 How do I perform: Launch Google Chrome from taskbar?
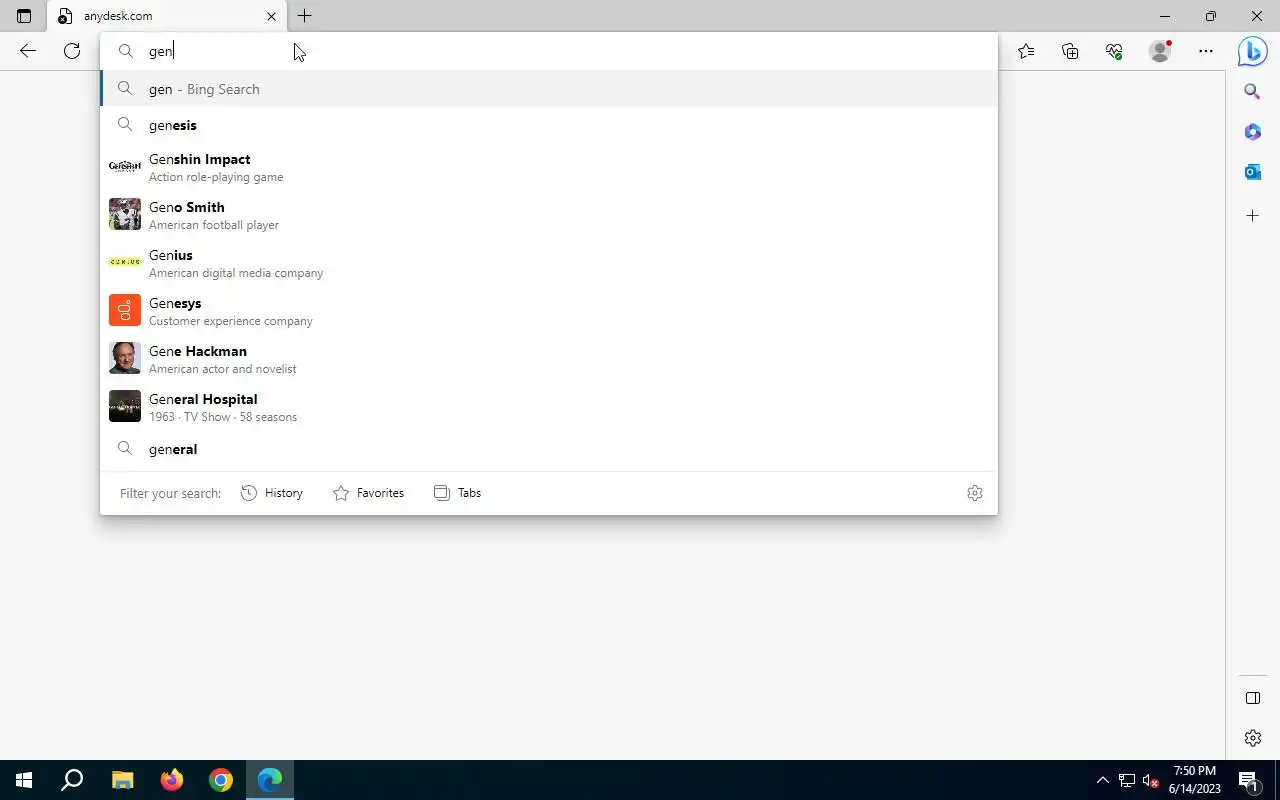(x=221, y=780)
